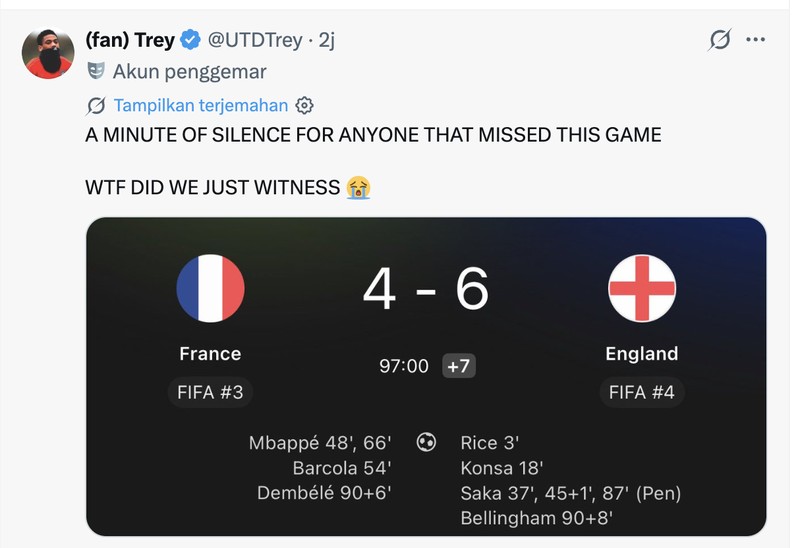Click the (fan) Trey display name
This screenshot has height=548, width=800.
[130, 40]
